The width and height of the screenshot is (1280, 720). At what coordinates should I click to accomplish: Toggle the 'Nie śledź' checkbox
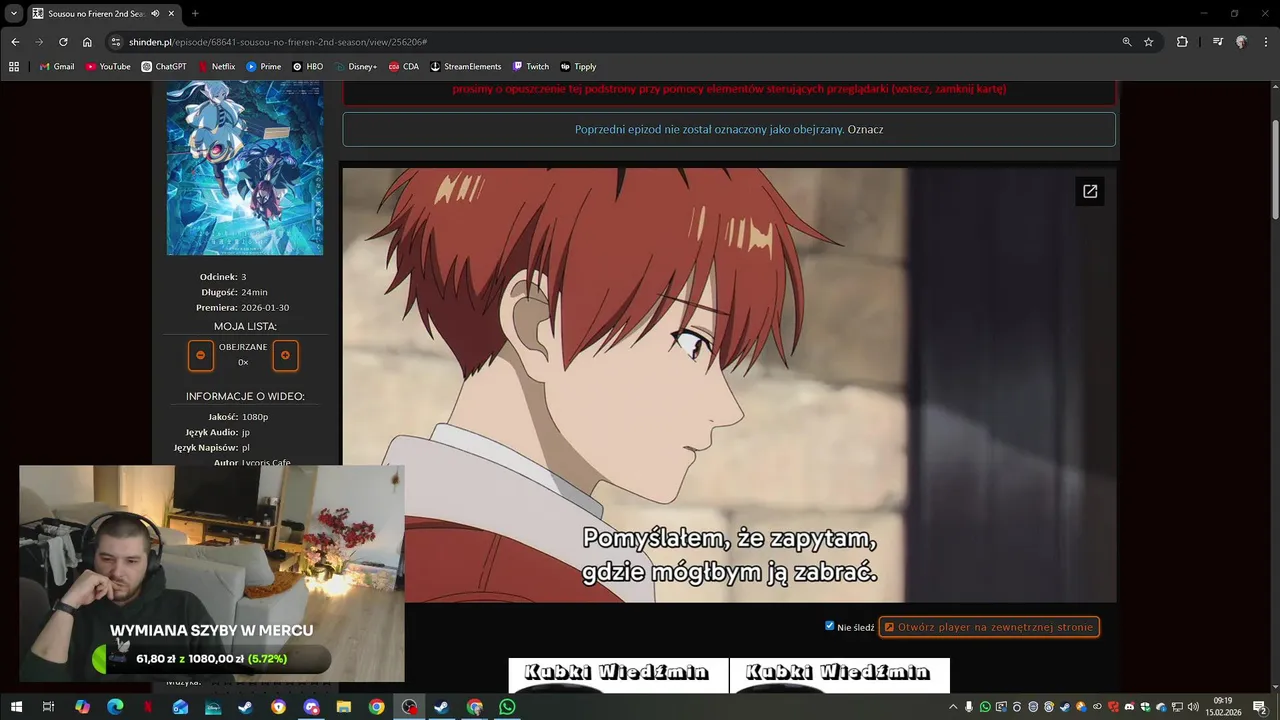[x=829, y=626]
